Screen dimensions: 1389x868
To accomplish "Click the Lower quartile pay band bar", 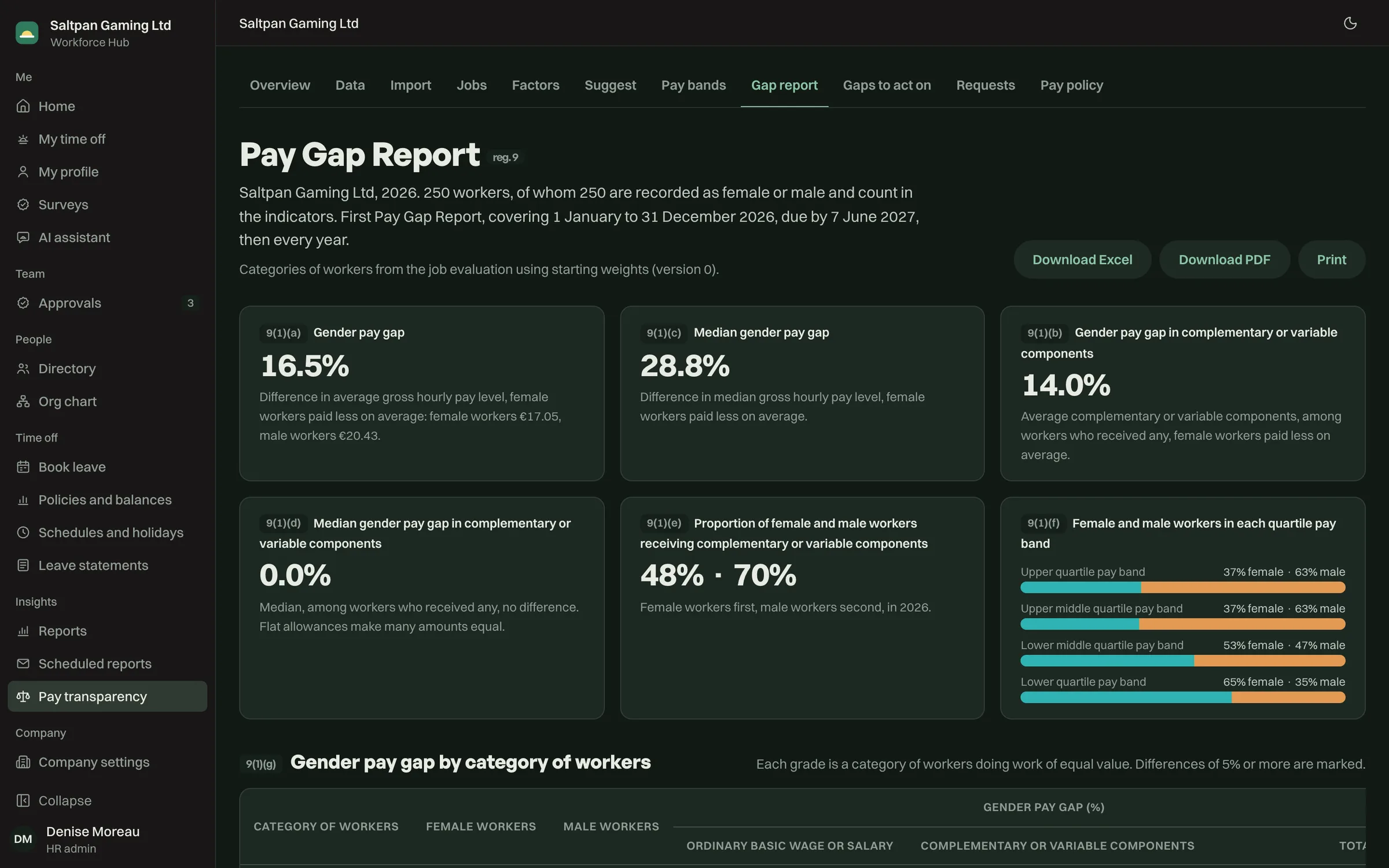I will (1182, 697).
